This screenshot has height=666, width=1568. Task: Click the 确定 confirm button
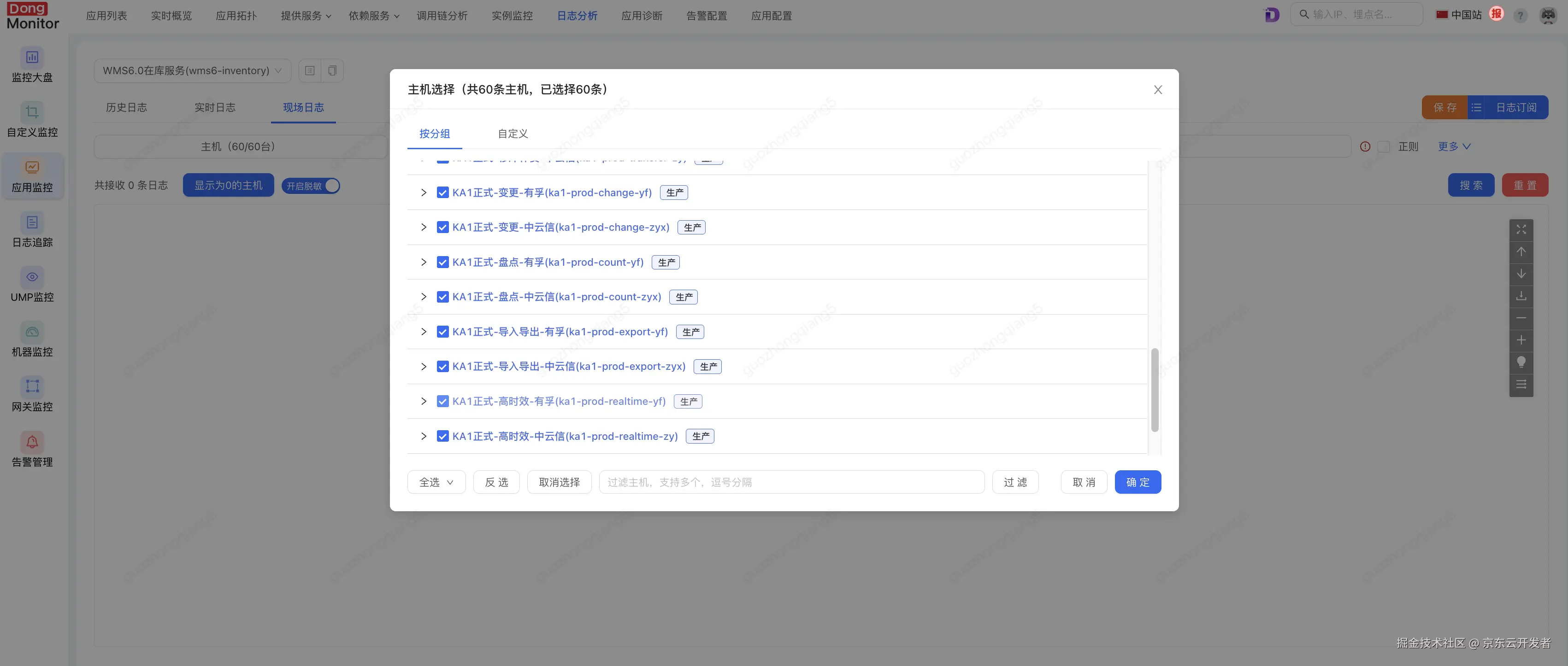pyautogui.click(x=1137, y=482)
